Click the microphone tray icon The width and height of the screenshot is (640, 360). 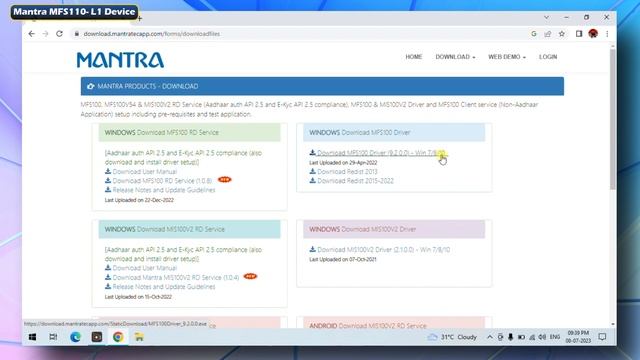pos(510,337)
